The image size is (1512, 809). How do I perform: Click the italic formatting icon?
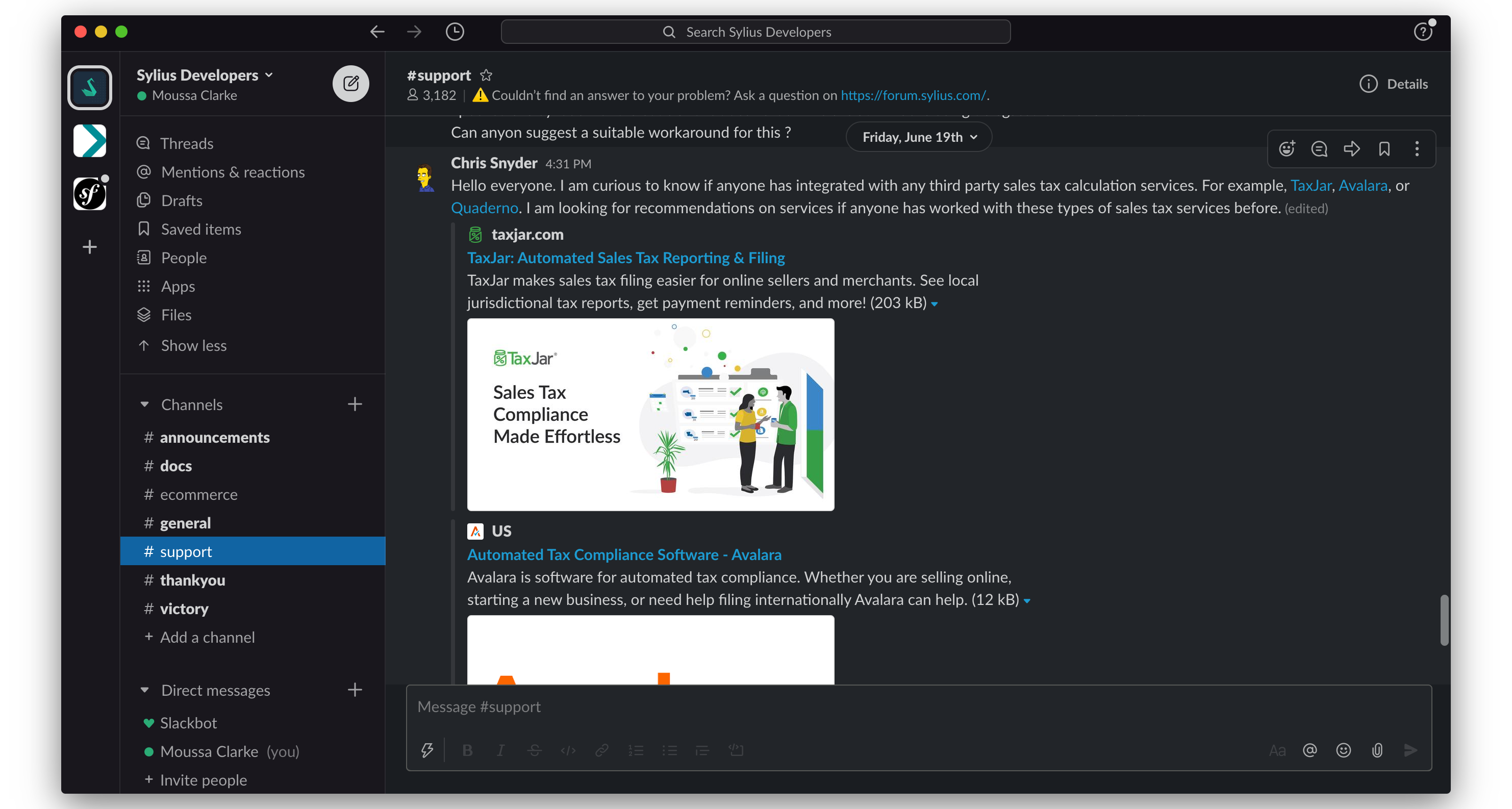click(502, 750)
